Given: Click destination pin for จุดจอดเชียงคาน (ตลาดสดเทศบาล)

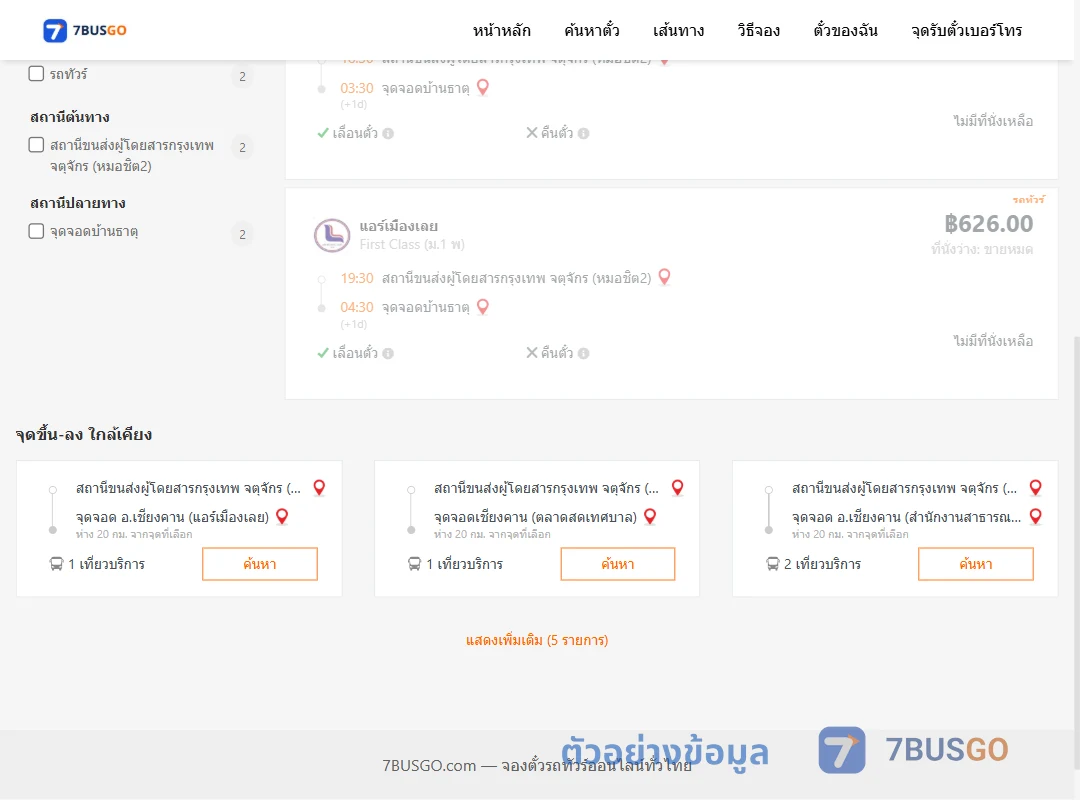Looking at the screenshot, I should [650, 517].
